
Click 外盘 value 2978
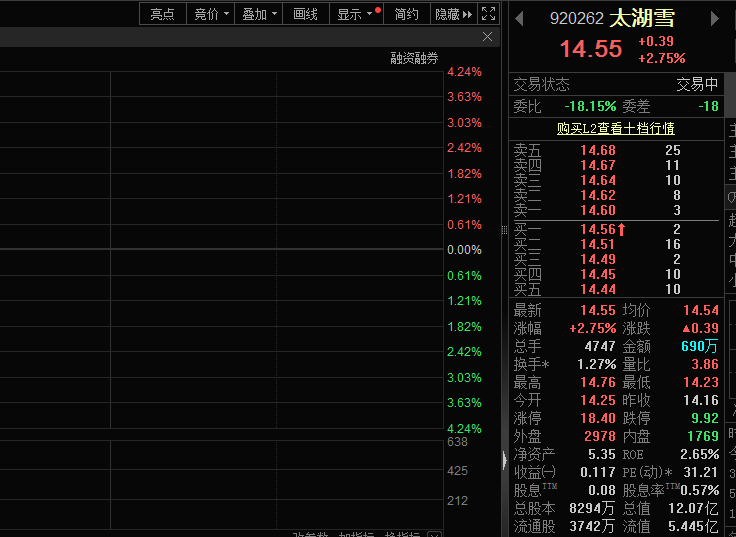pos(600,437)
